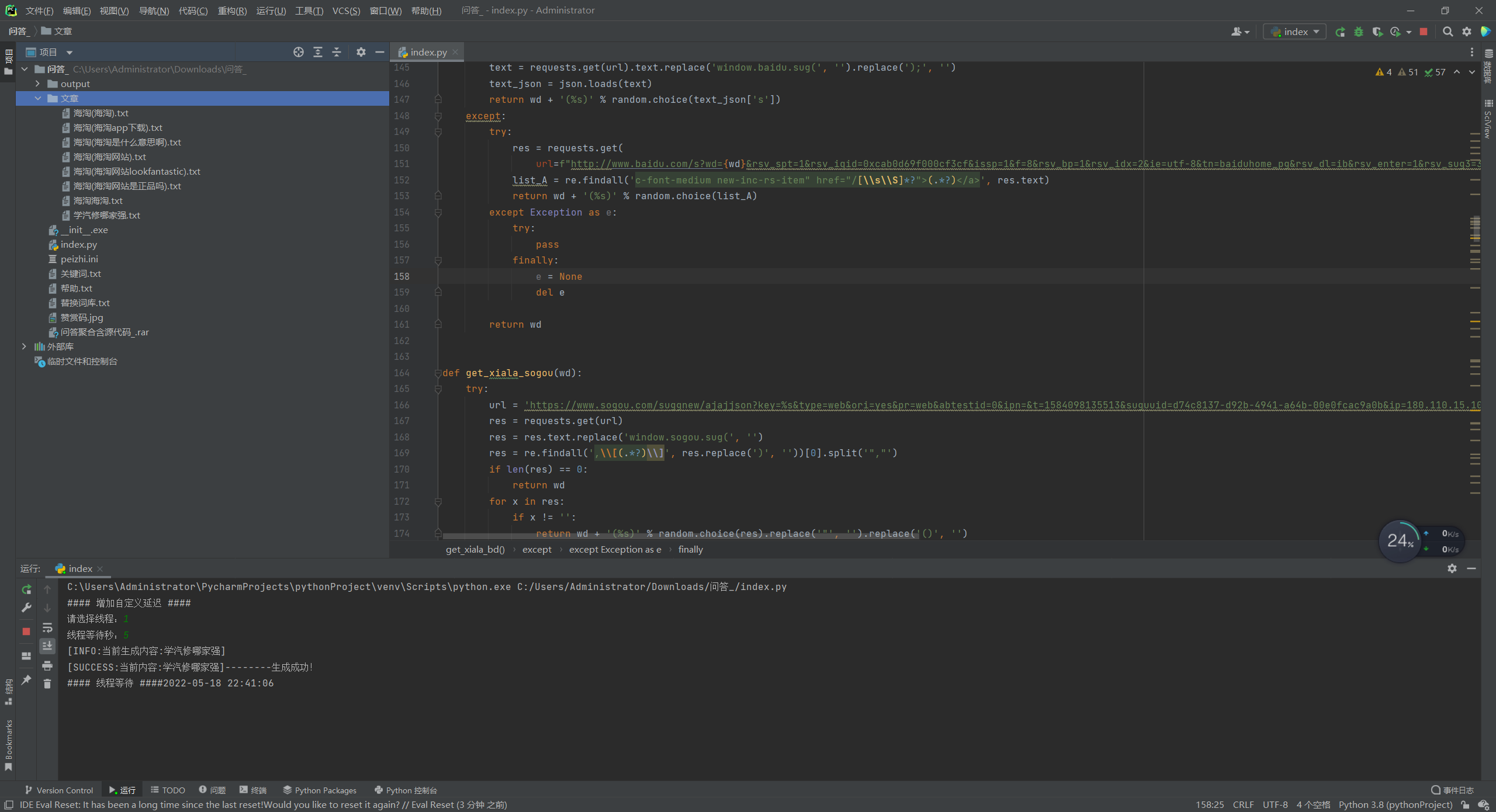Print the Run console output

47,665
